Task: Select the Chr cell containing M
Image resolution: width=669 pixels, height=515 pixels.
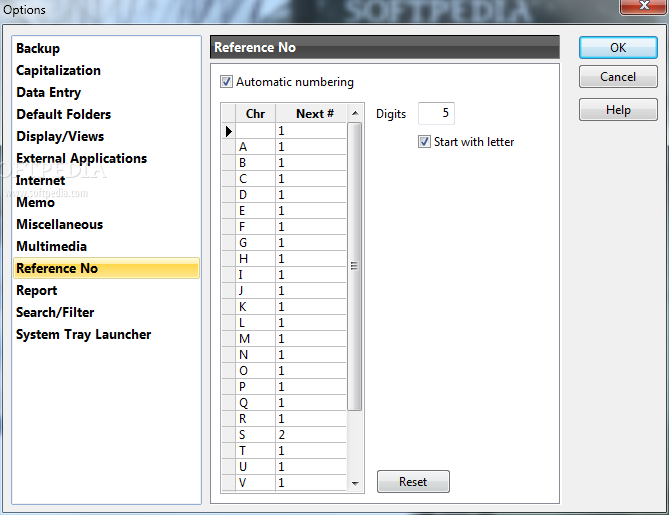Action: pos(255,339)
